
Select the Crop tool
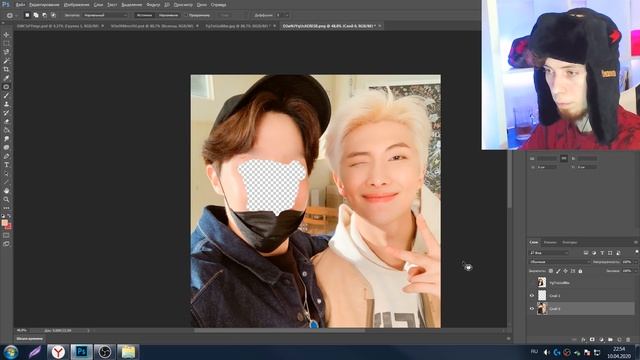6,69
